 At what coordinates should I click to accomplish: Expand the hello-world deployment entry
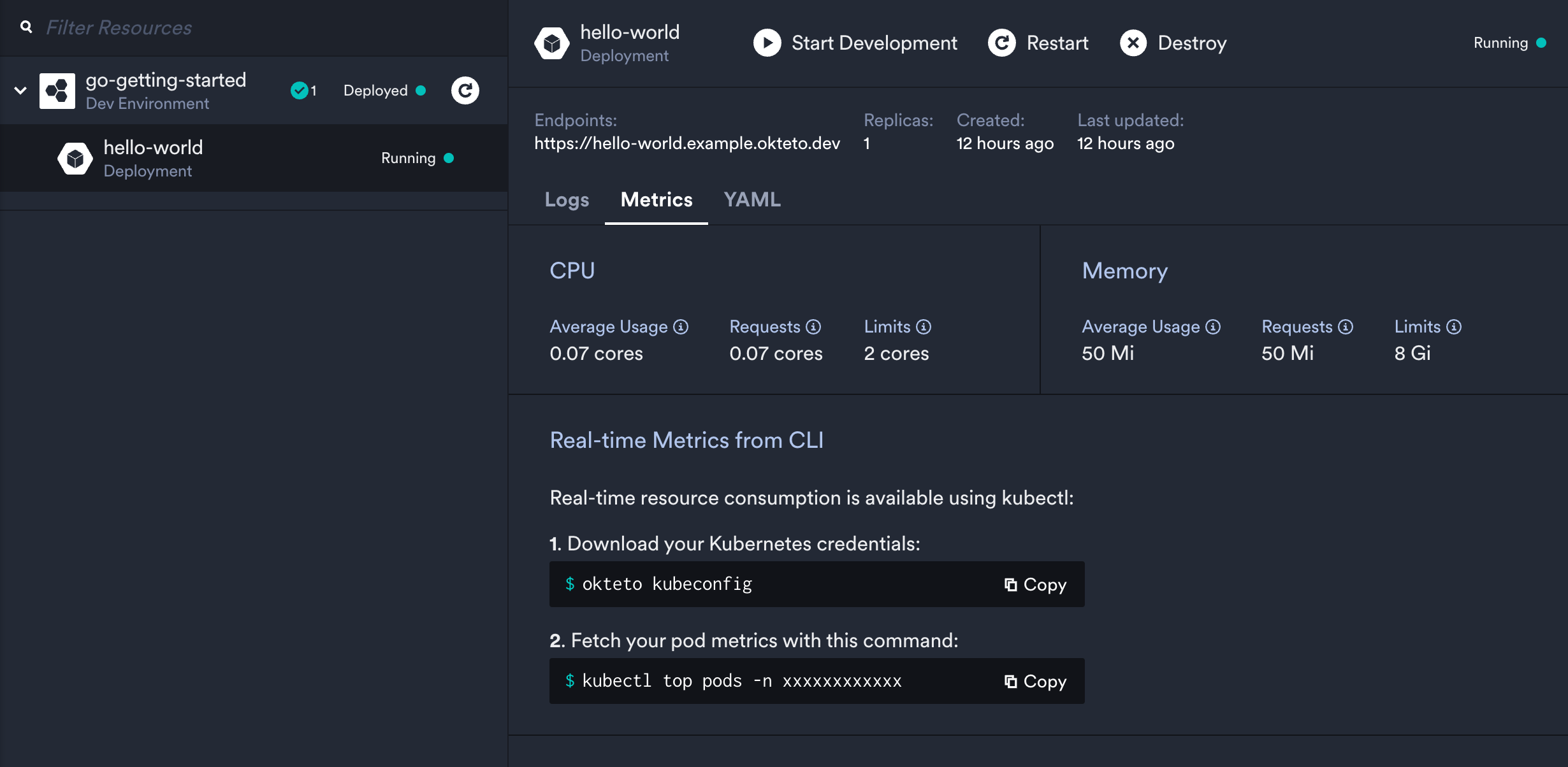(x=153, y=157)
